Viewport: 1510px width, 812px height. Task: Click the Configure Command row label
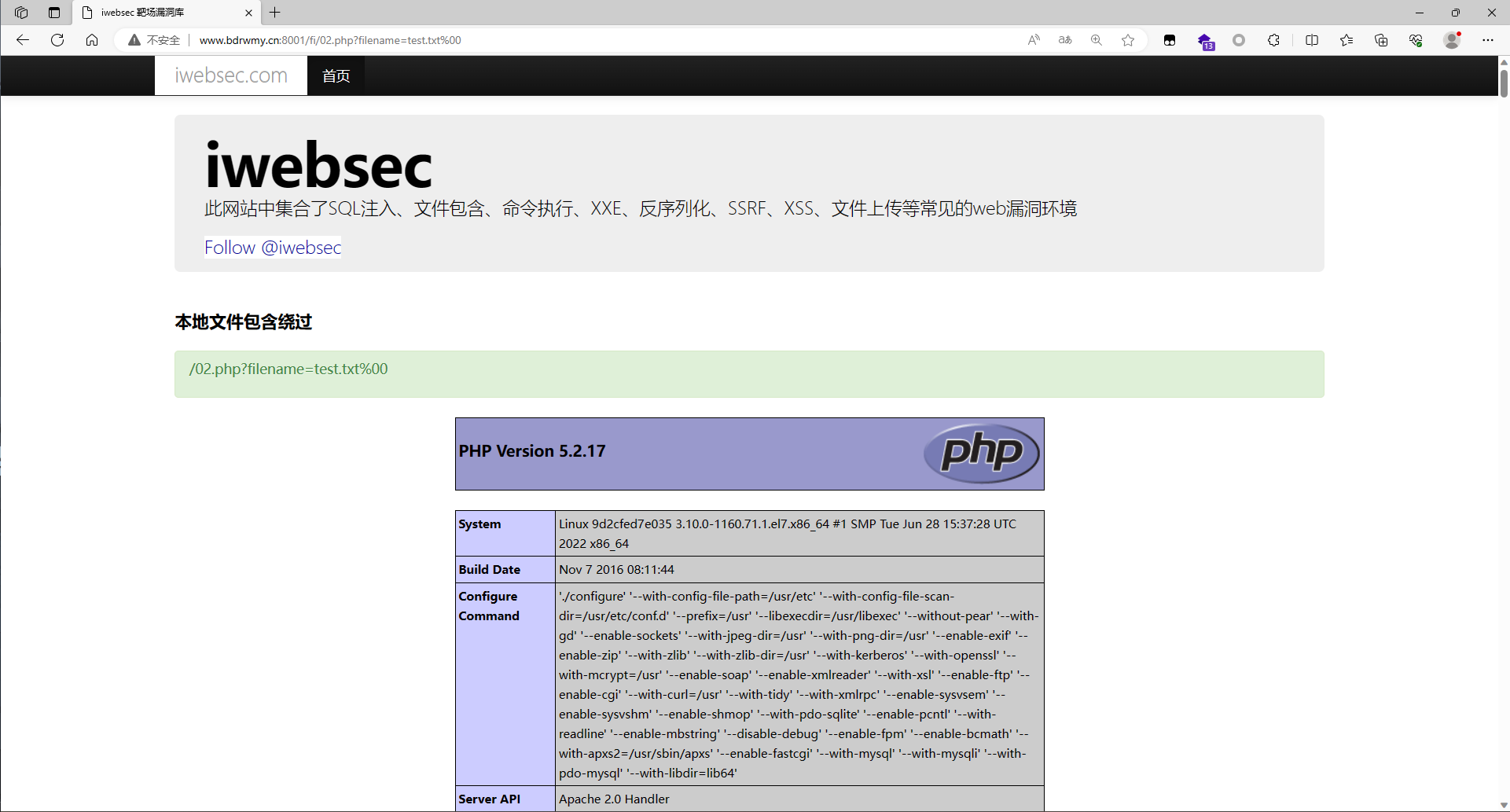[489, 606]
